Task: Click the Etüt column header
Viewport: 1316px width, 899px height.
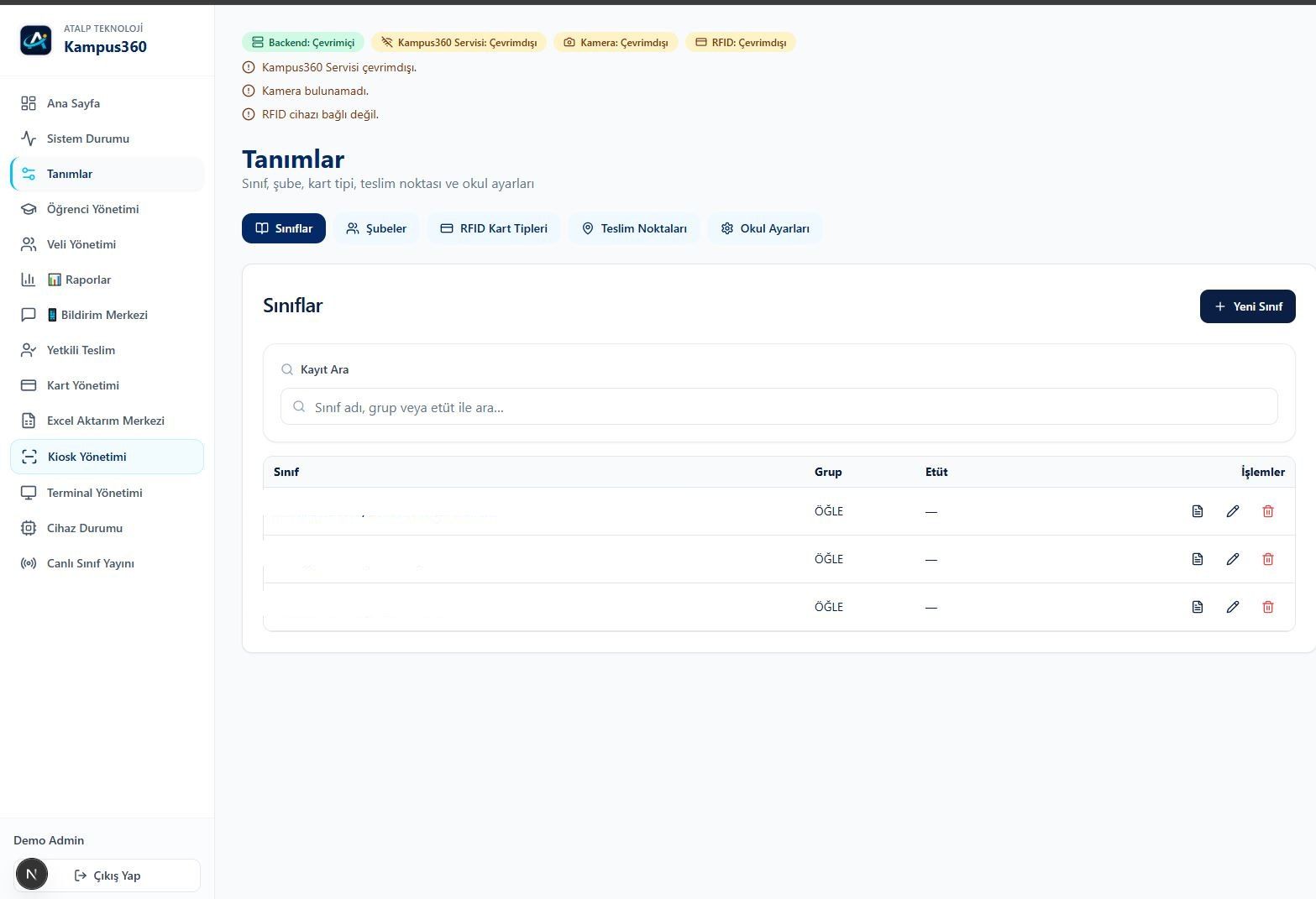Action: coord(936,472)
